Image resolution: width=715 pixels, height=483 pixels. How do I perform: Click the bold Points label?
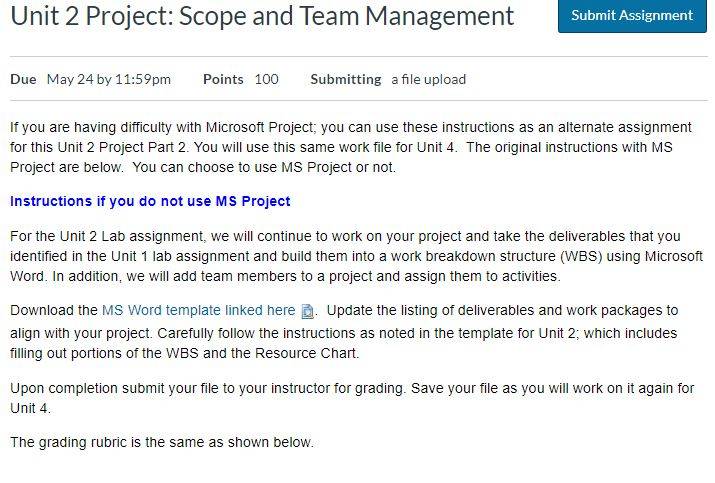(x=223, y=79)
